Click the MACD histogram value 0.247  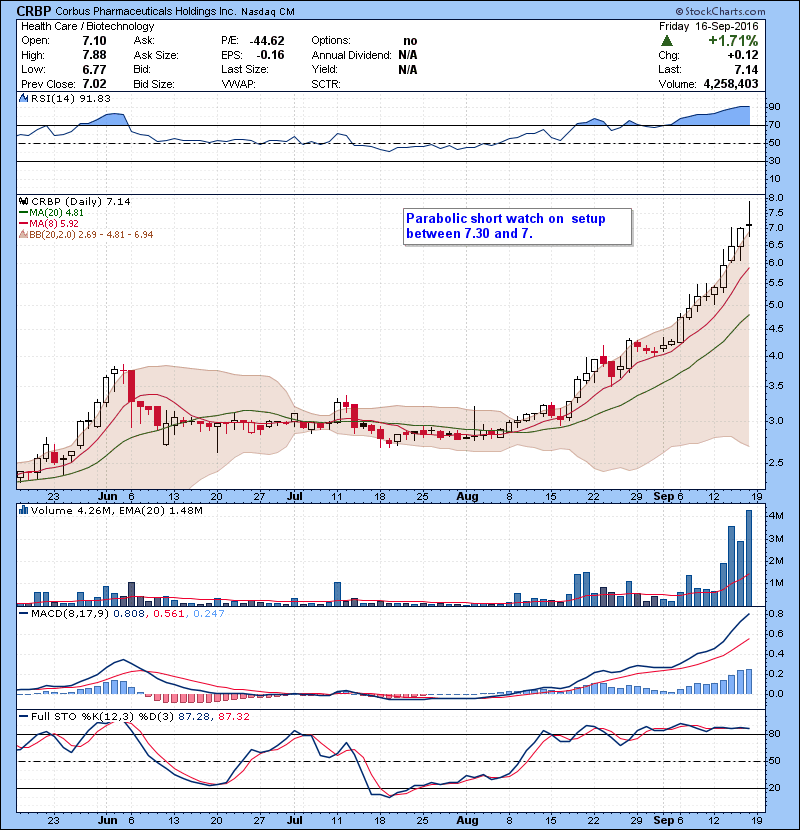point(209,614)
